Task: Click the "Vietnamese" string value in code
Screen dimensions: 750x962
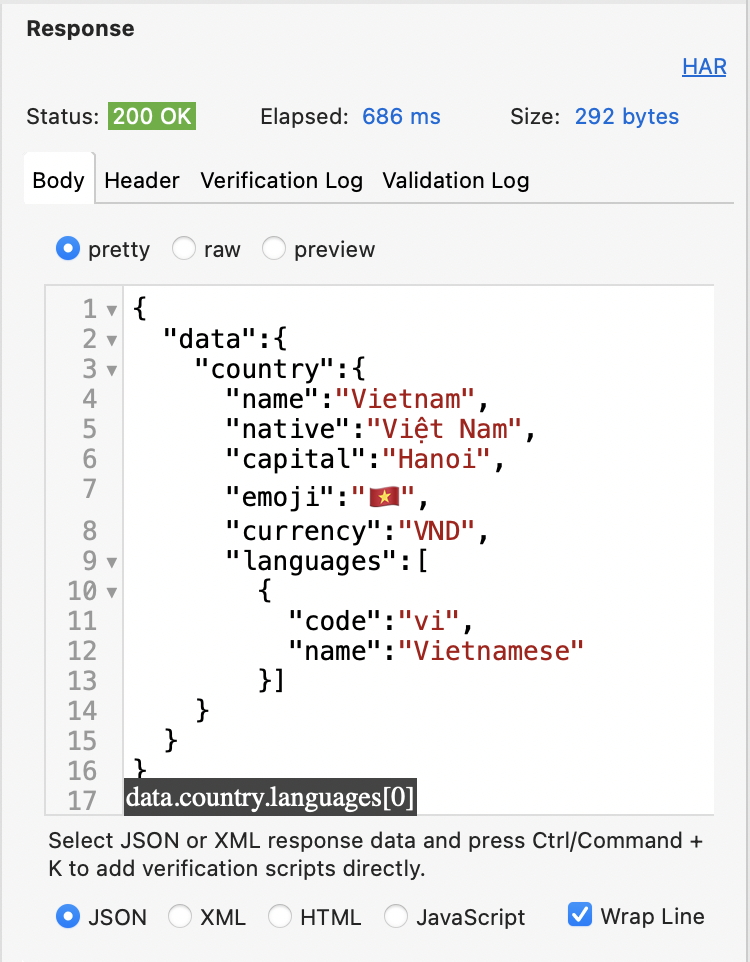Action: pyautogui.click(x=490, y=651)
